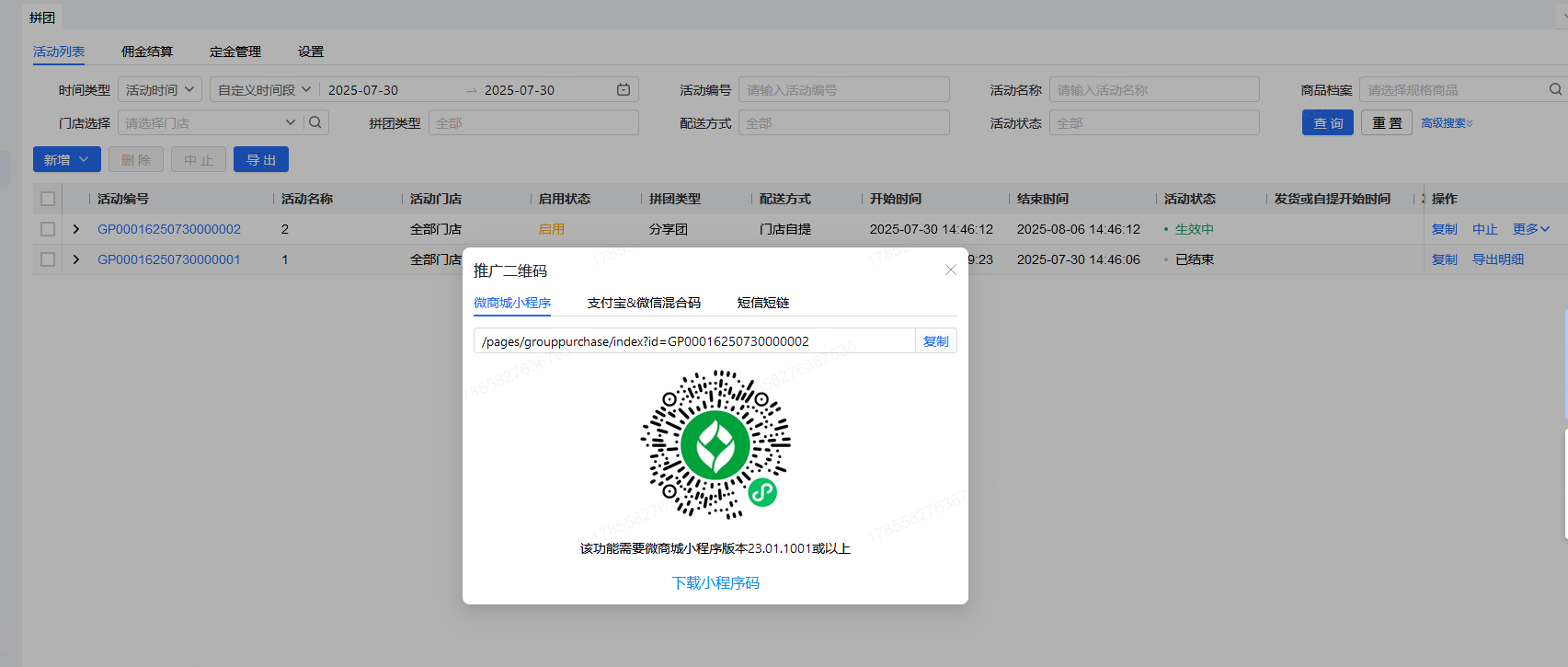Open activity GP00016250730000001 link
The image size is (1568, 667).
tap(169, 259)
